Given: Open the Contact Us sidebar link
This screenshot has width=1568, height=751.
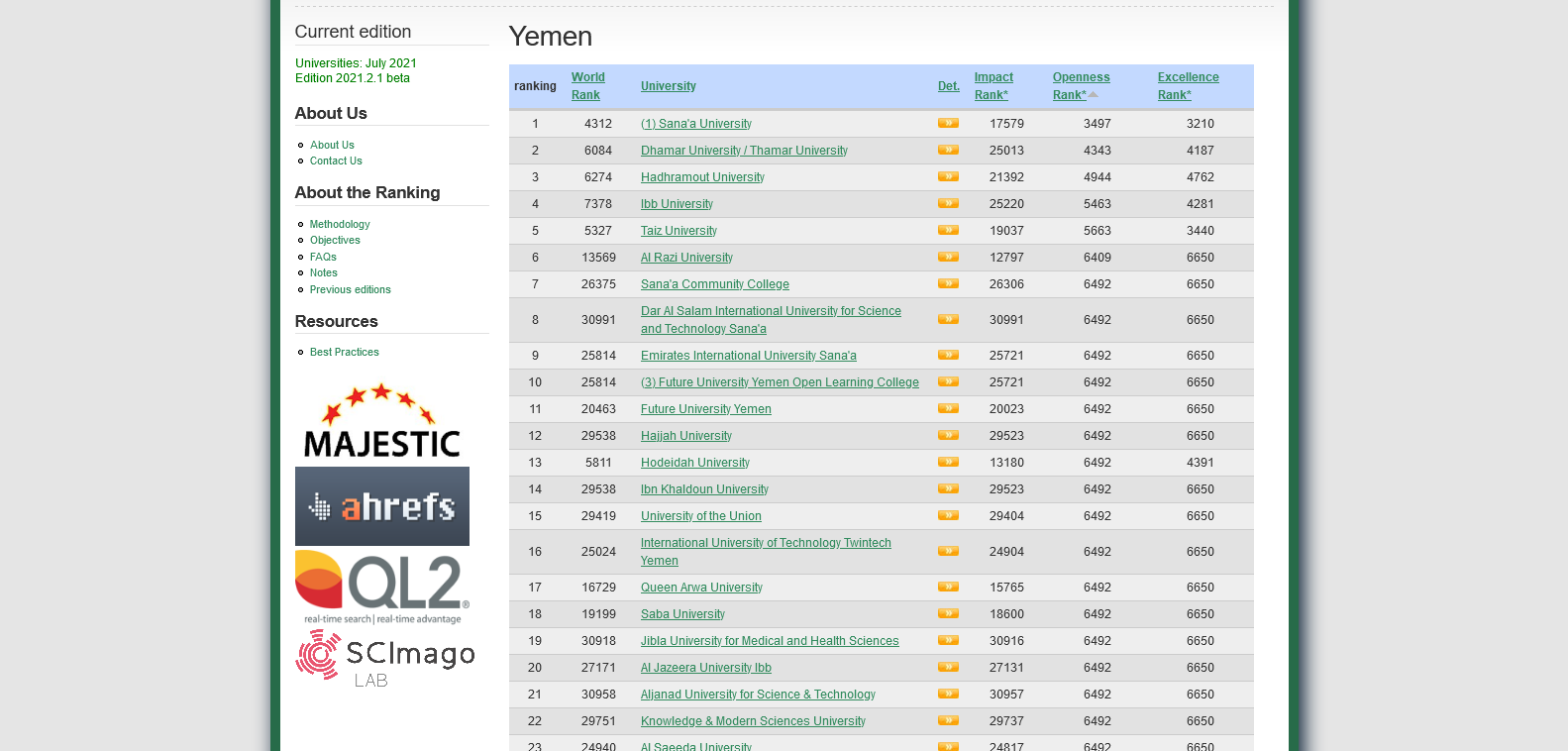Looking at the screenshot, I should (x=336, y=161).
